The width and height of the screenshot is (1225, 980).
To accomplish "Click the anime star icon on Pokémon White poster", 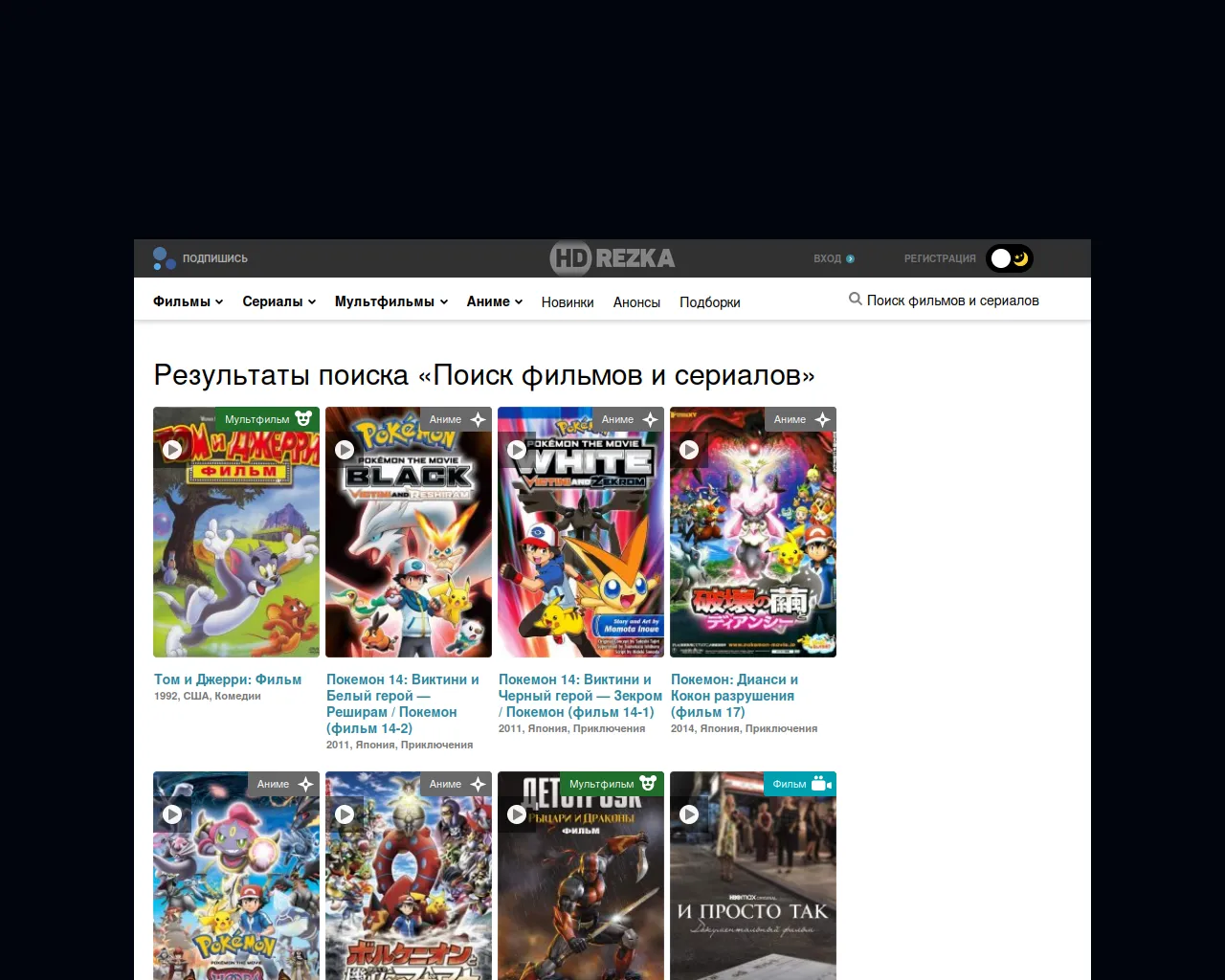I will 650,419.
